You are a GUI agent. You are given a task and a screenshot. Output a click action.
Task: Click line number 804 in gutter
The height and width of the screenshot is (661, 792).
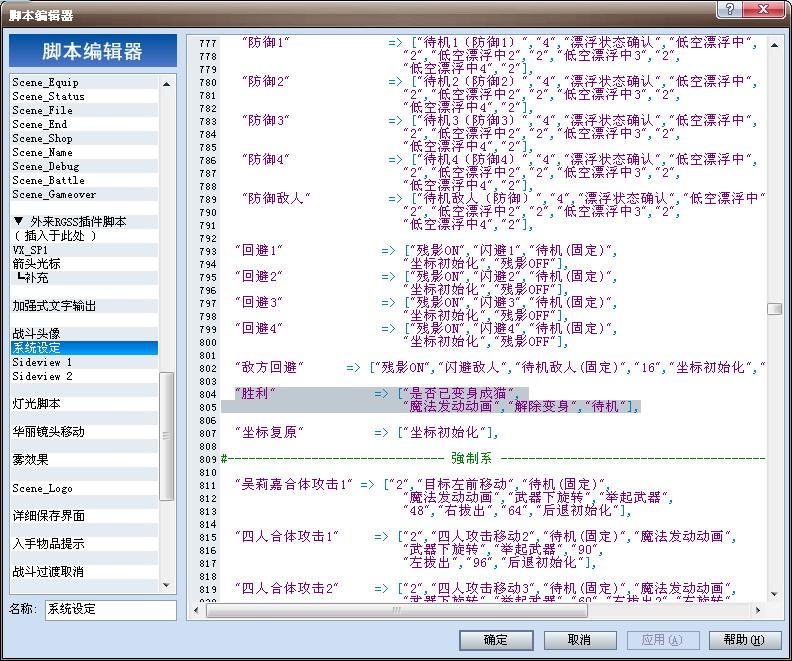click(208, 394)
